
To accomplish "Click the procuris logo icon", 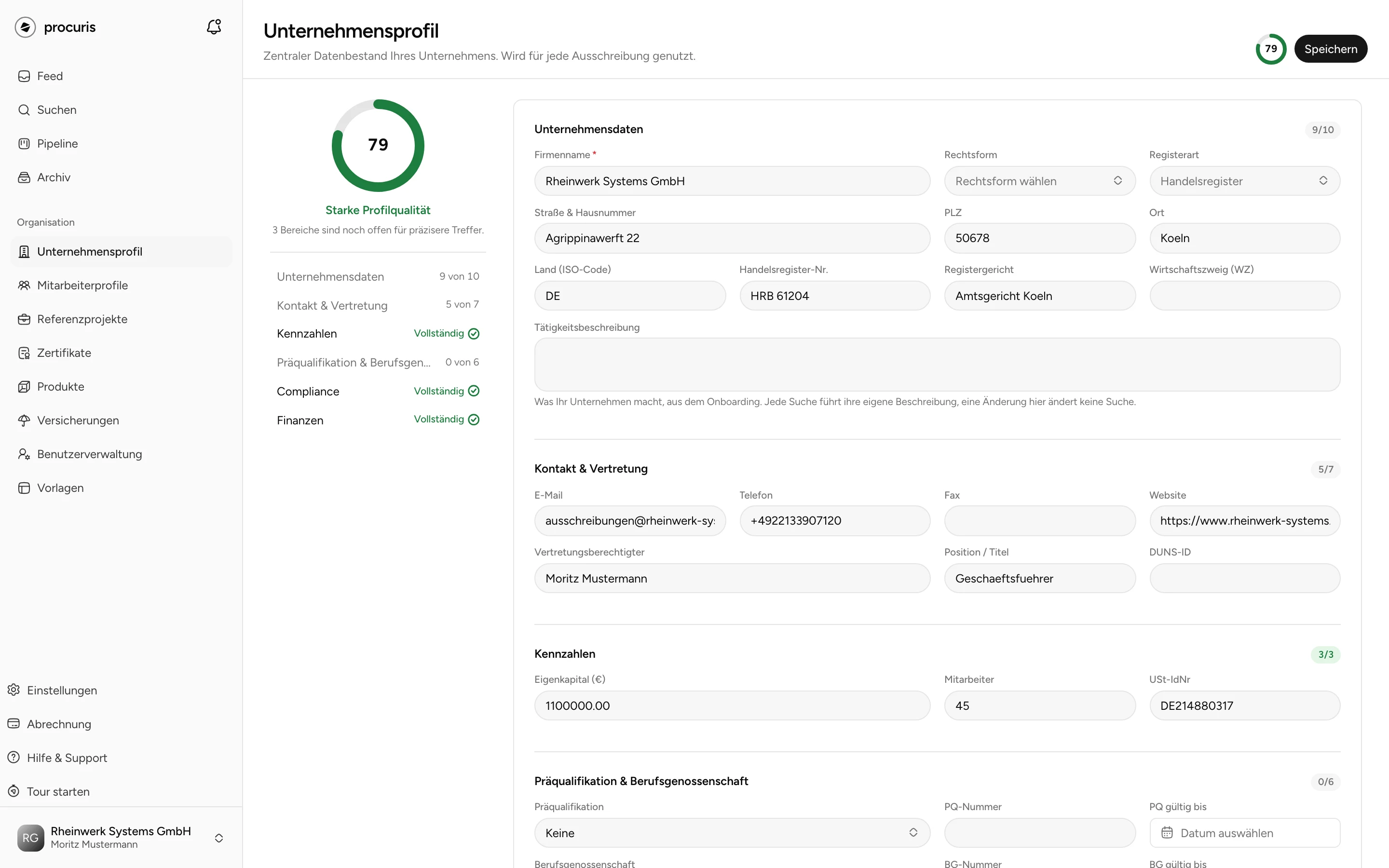I will pyautogui.click(x=25, y=27).
